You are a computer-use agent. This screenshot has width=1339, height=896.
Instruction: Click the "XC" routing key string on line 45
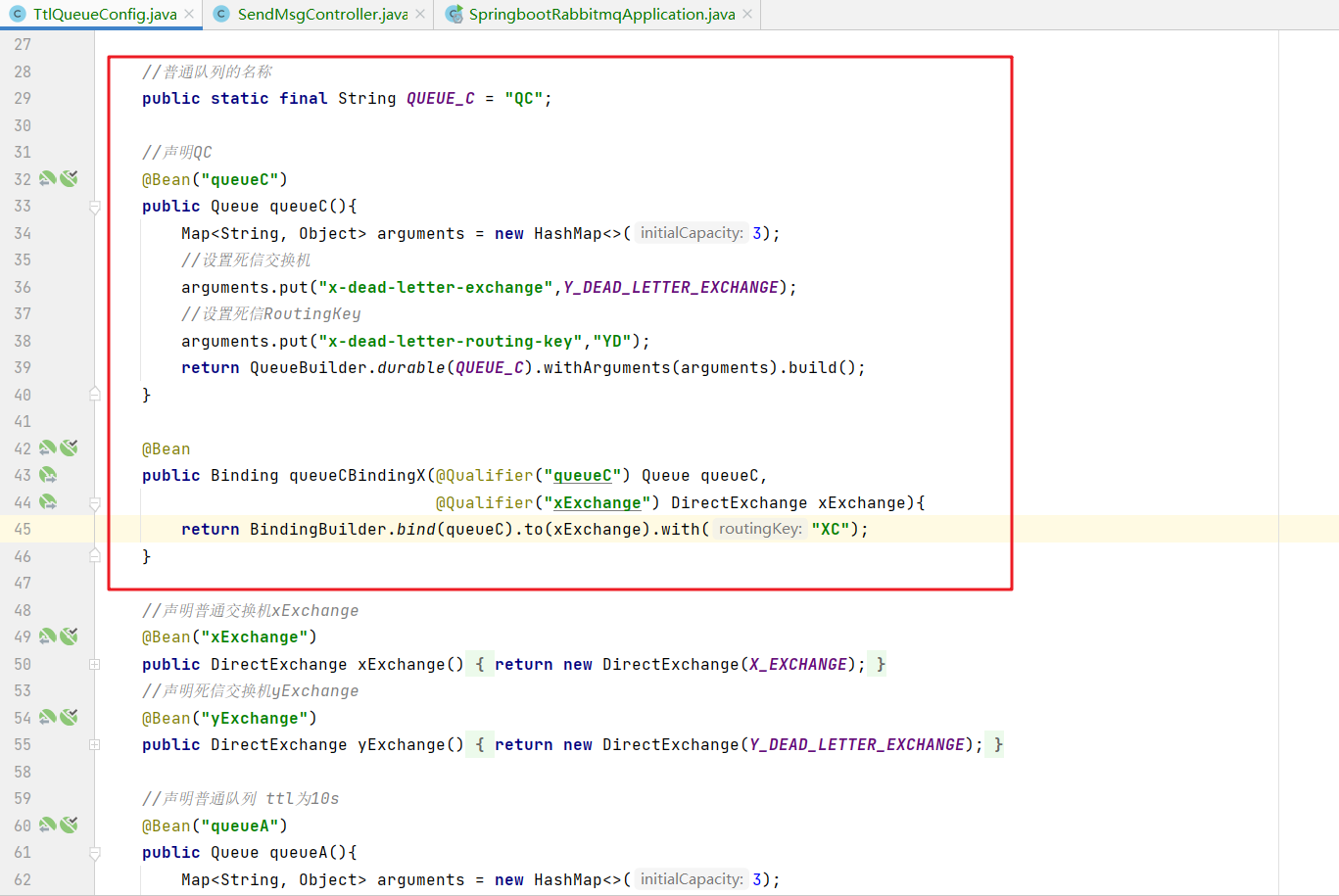click(831, 530)
